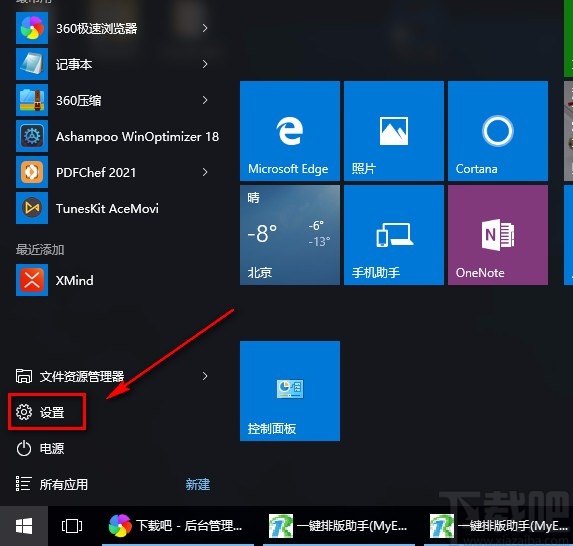Click the 记事本 name text
Image resolution: width=573 pixels, height=546 pixels.
coord(74,64)
